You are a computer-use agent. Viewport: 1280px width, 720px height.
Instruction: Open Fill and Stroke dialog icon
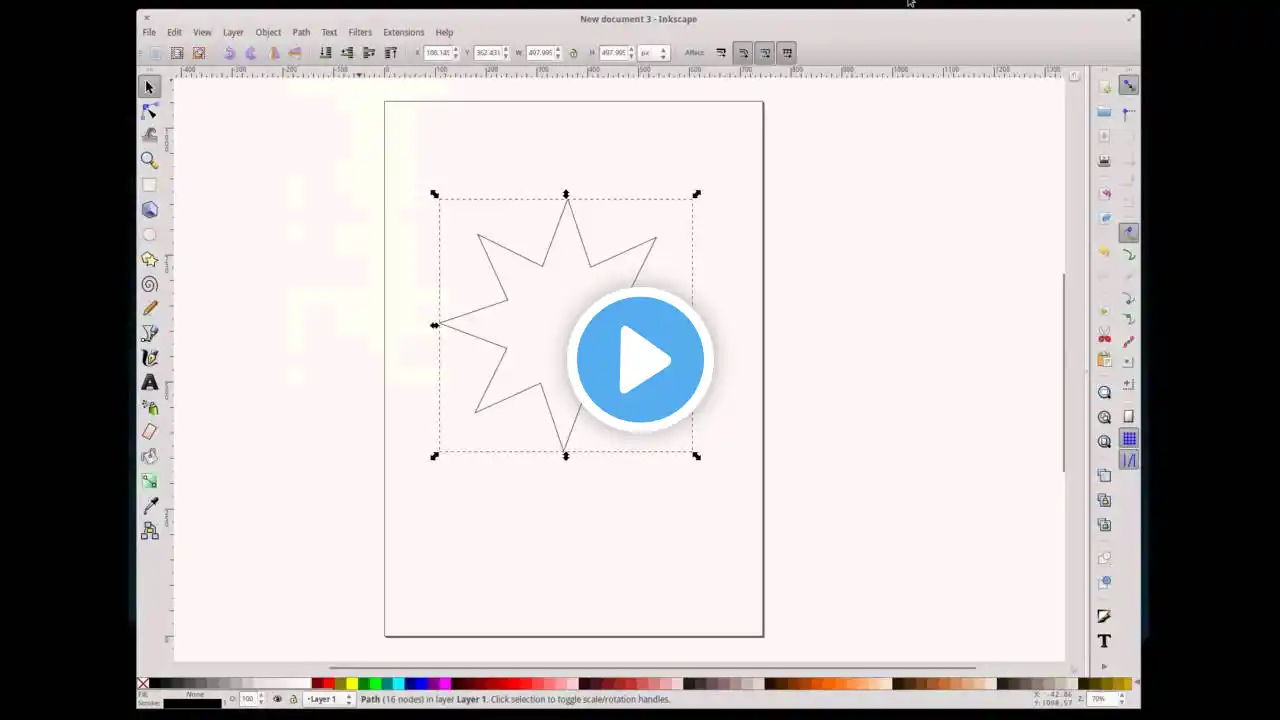coord(1104,616)
